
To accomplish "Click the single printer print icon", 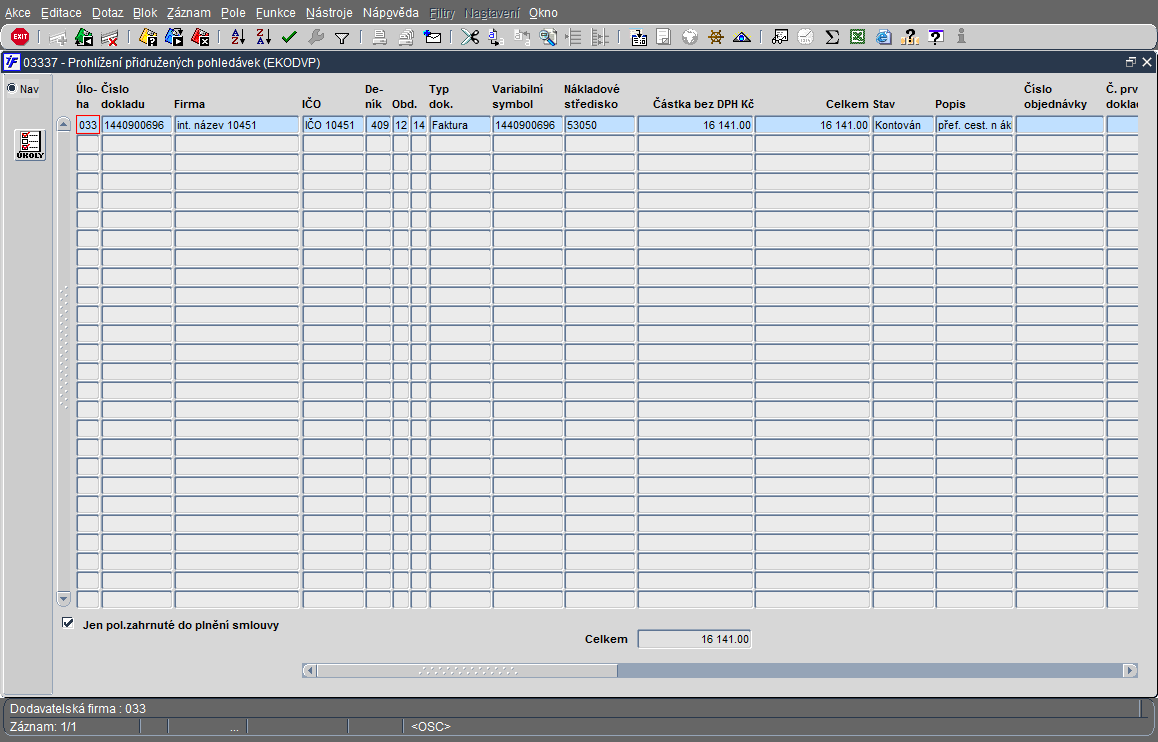I will tap(379, 37).
